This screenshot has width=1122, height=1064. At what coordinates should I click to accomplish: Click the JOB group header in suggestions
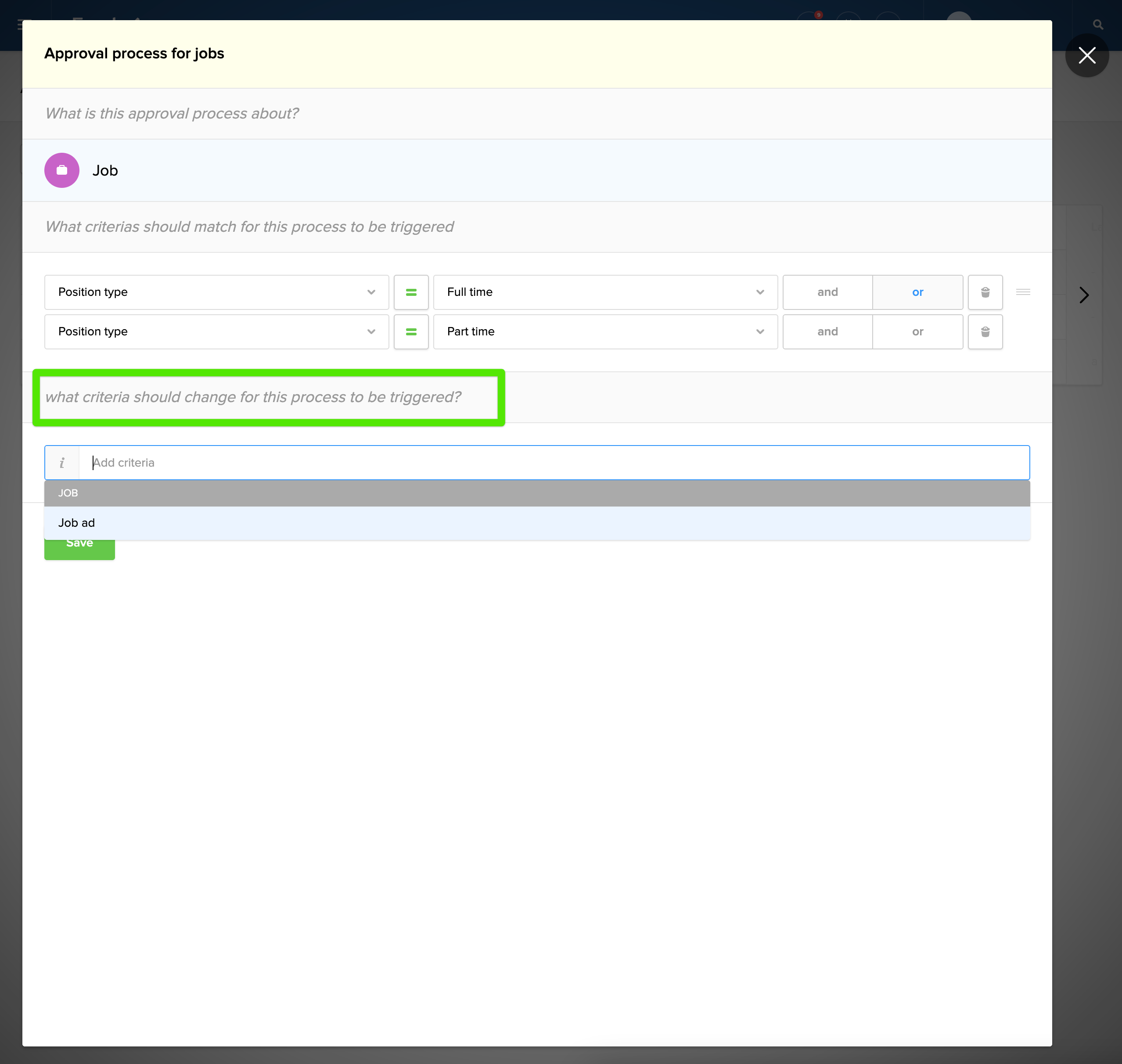68,493
